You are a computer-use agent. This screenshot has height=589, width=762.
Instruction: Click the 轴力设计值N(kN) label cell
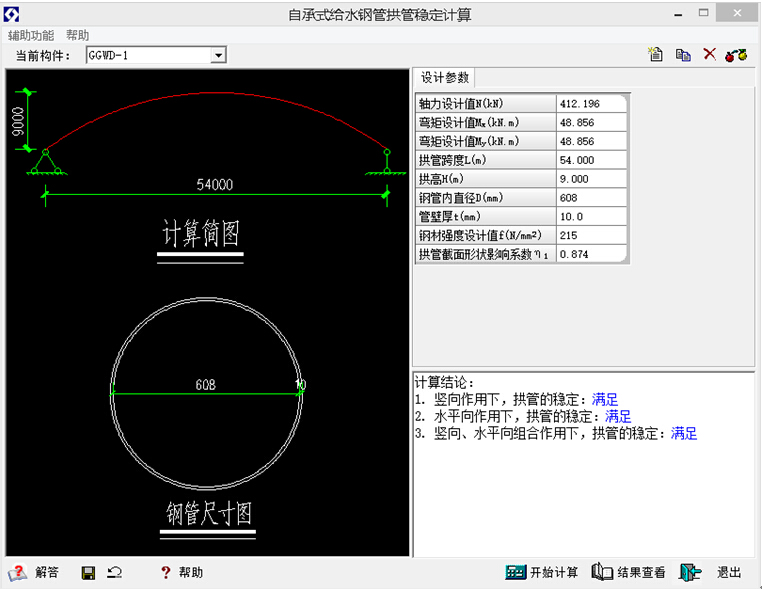click(486, 104)
